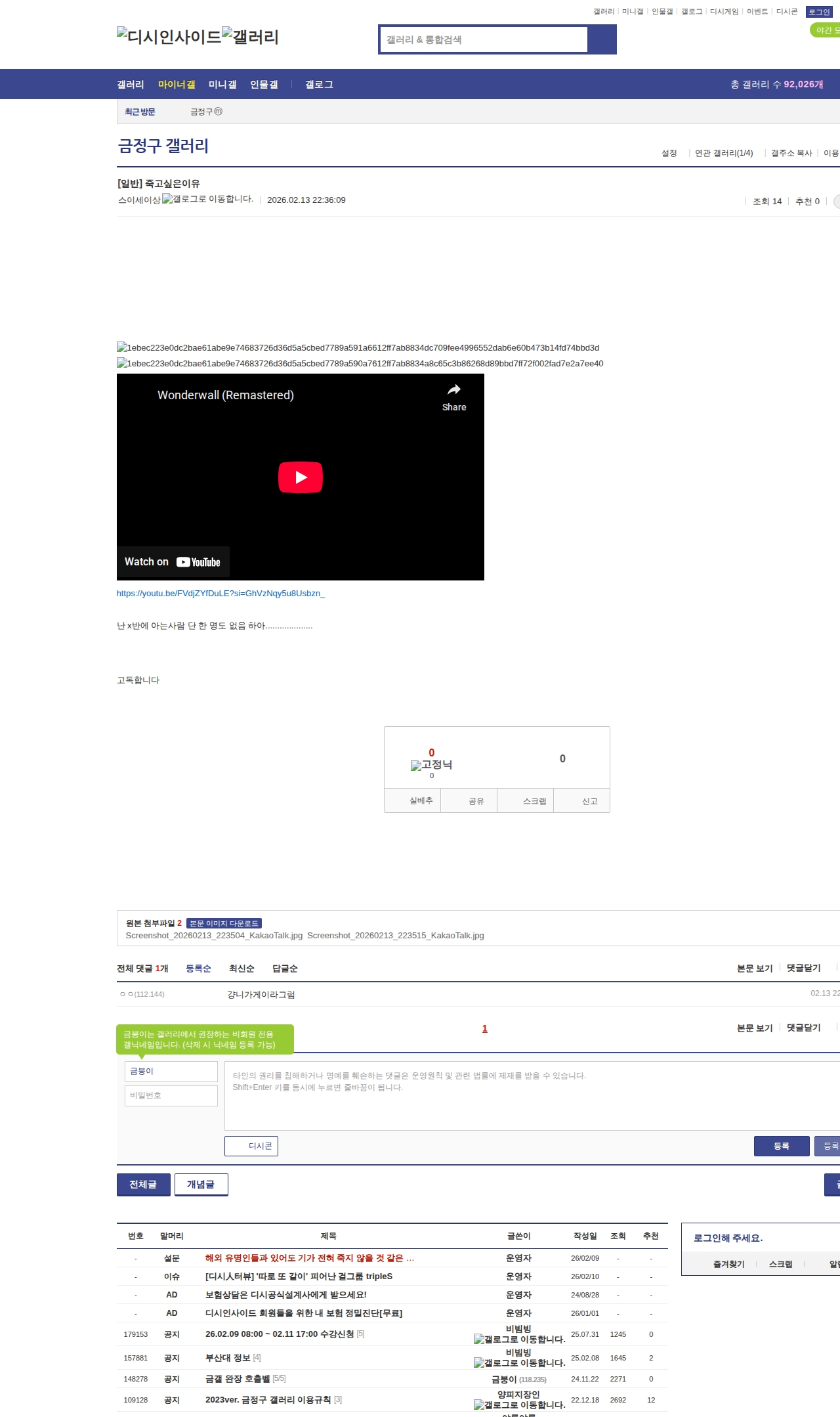The width and height of the screenshot is (840, 1417).
Task: Open 스이세이상's gallog icon in the post header
Action: [x=208, y=199]
